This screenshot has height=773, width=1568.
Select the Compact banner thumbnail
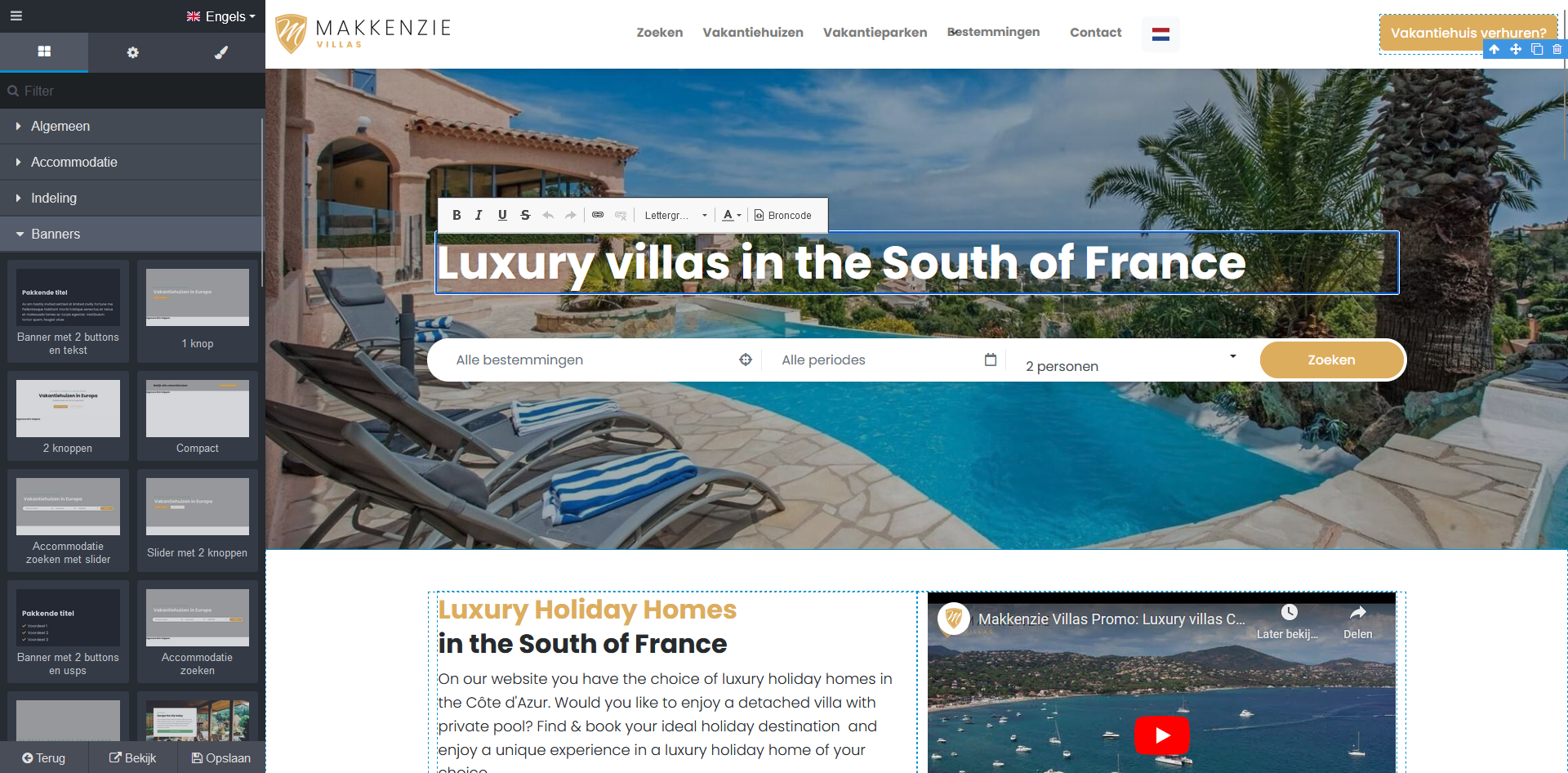[198, 416]
